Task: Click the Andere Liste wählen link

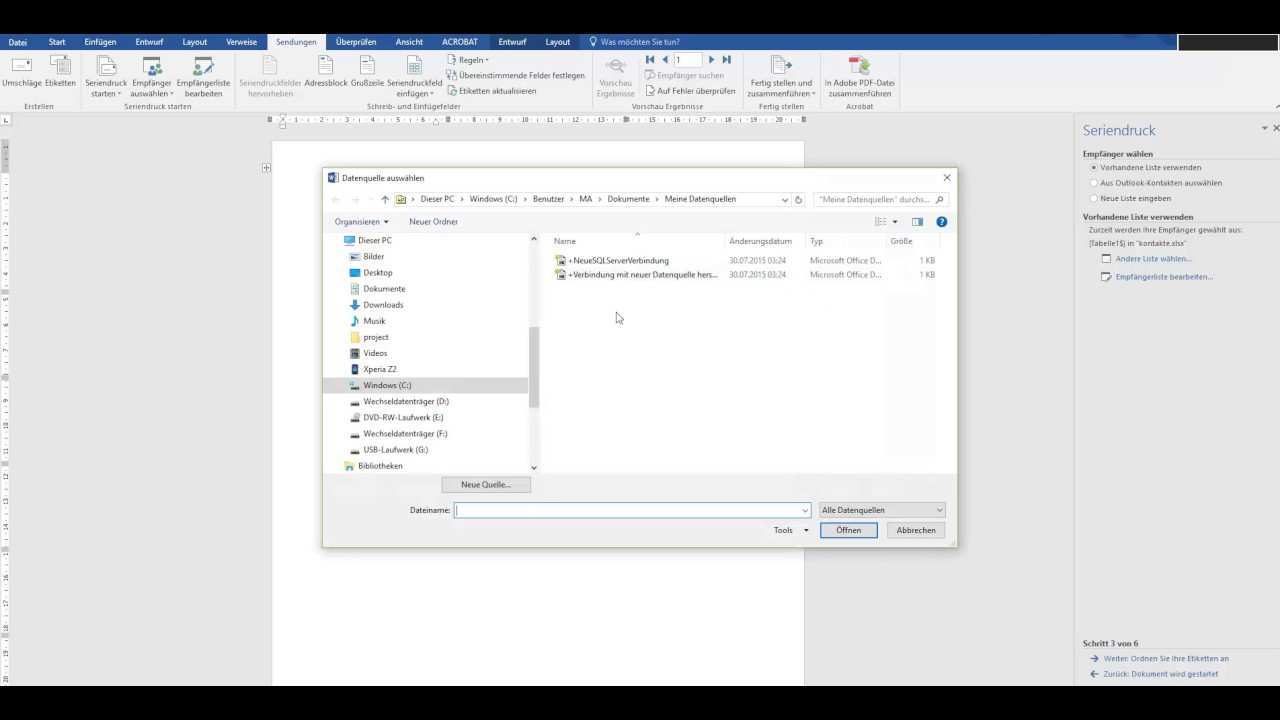Action: pos(1153,259)
